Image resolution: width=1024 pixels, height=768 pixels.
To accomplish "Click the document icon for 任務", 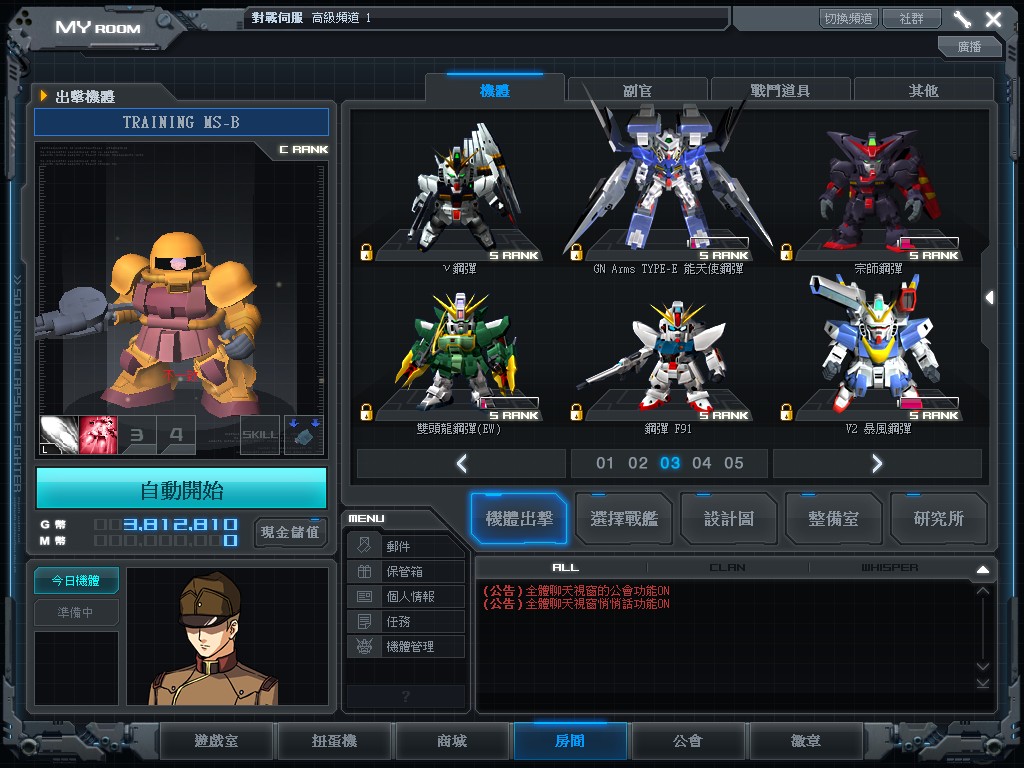I will [x=364, y=621].
